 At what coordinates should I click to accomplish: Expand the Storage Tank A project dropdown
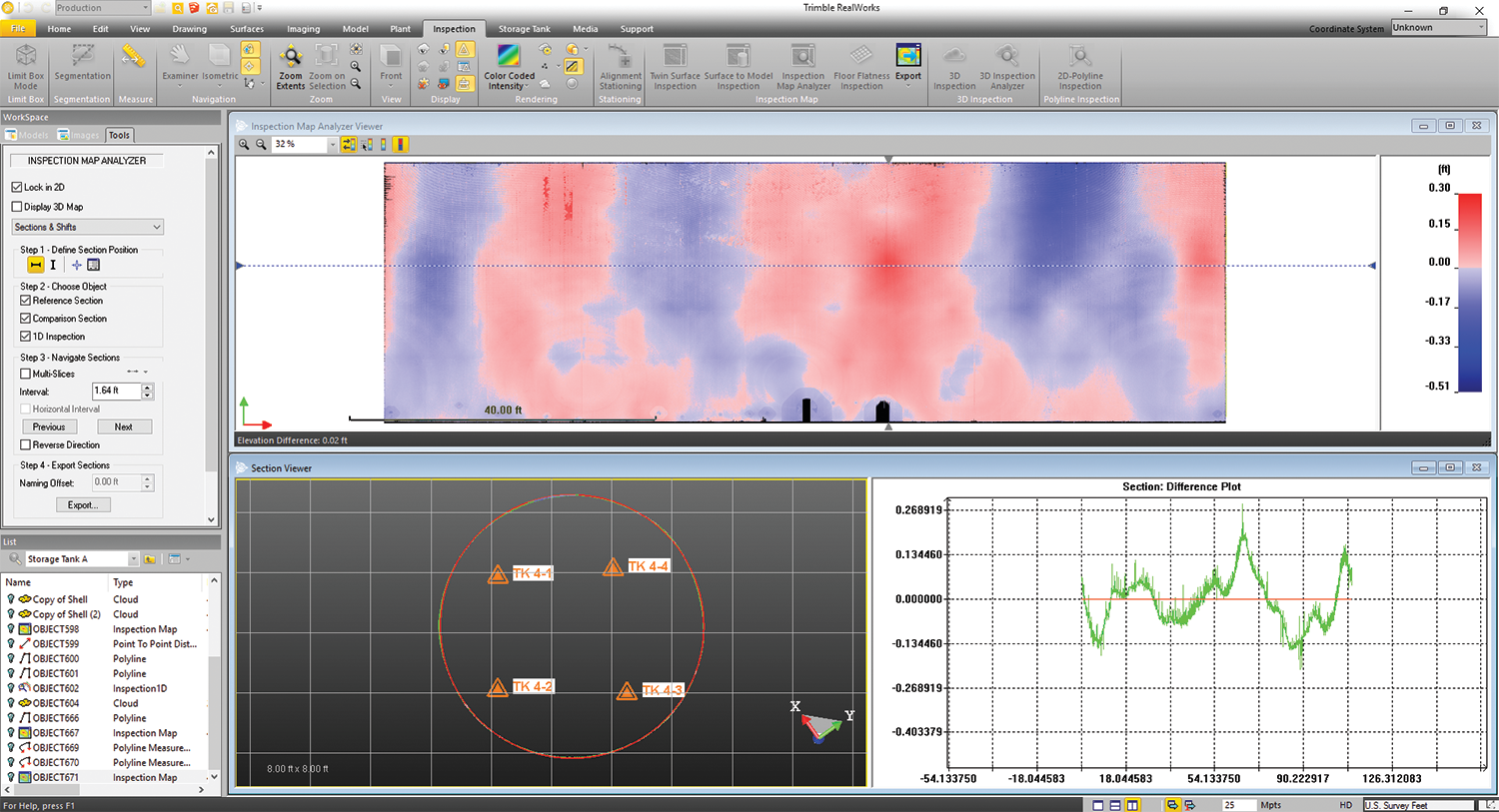pyautogui.click(x=133, y=559)
